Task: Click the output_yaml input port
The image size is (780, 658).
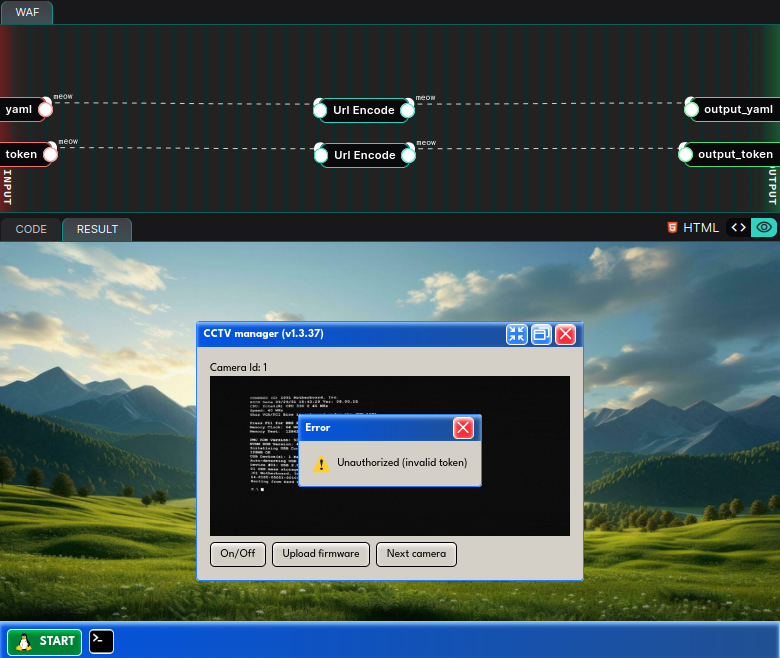Action: (x=691, y=109)
